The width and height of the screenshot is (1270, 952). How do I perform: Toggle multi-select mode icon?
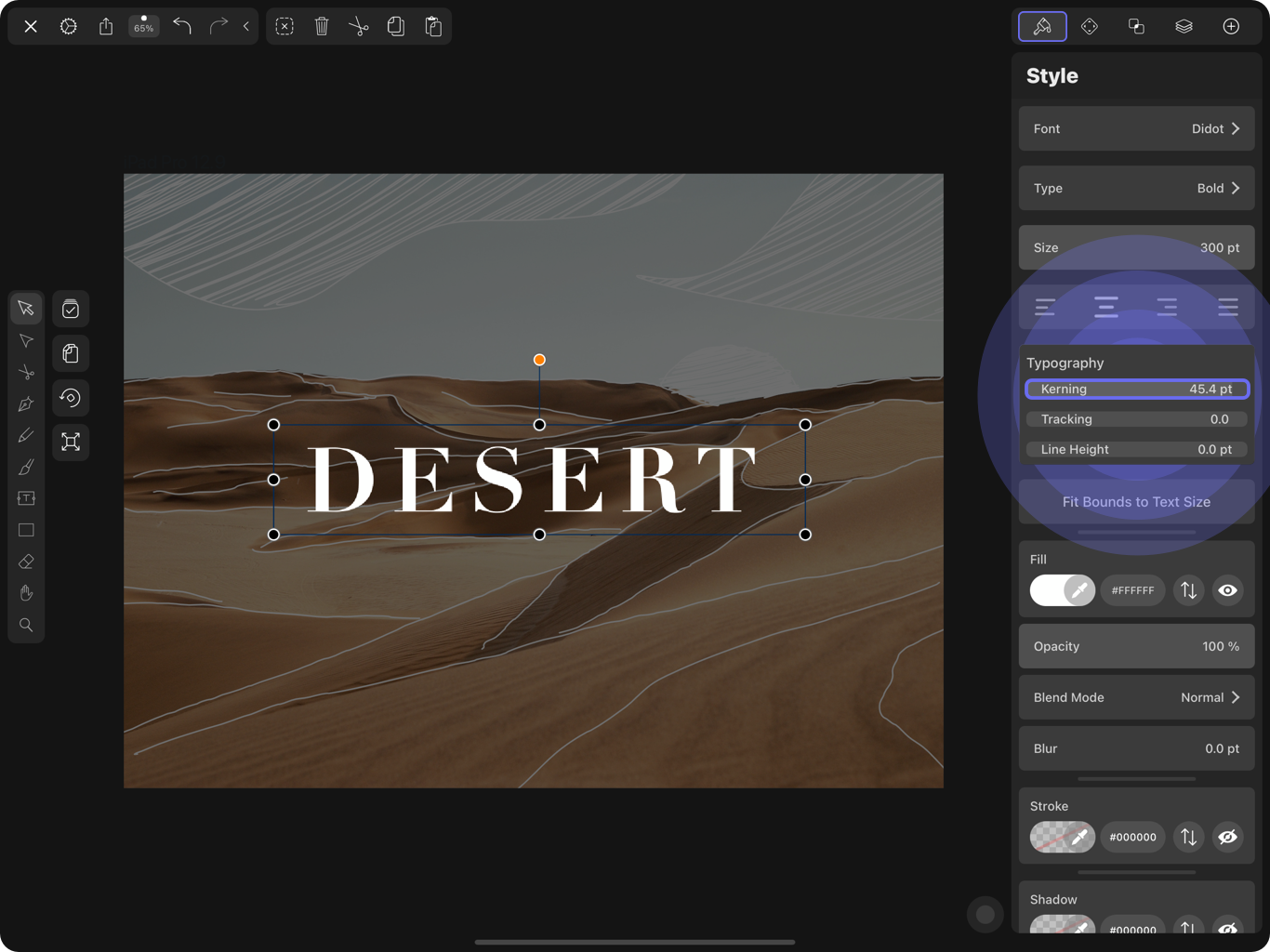(71, 310)
